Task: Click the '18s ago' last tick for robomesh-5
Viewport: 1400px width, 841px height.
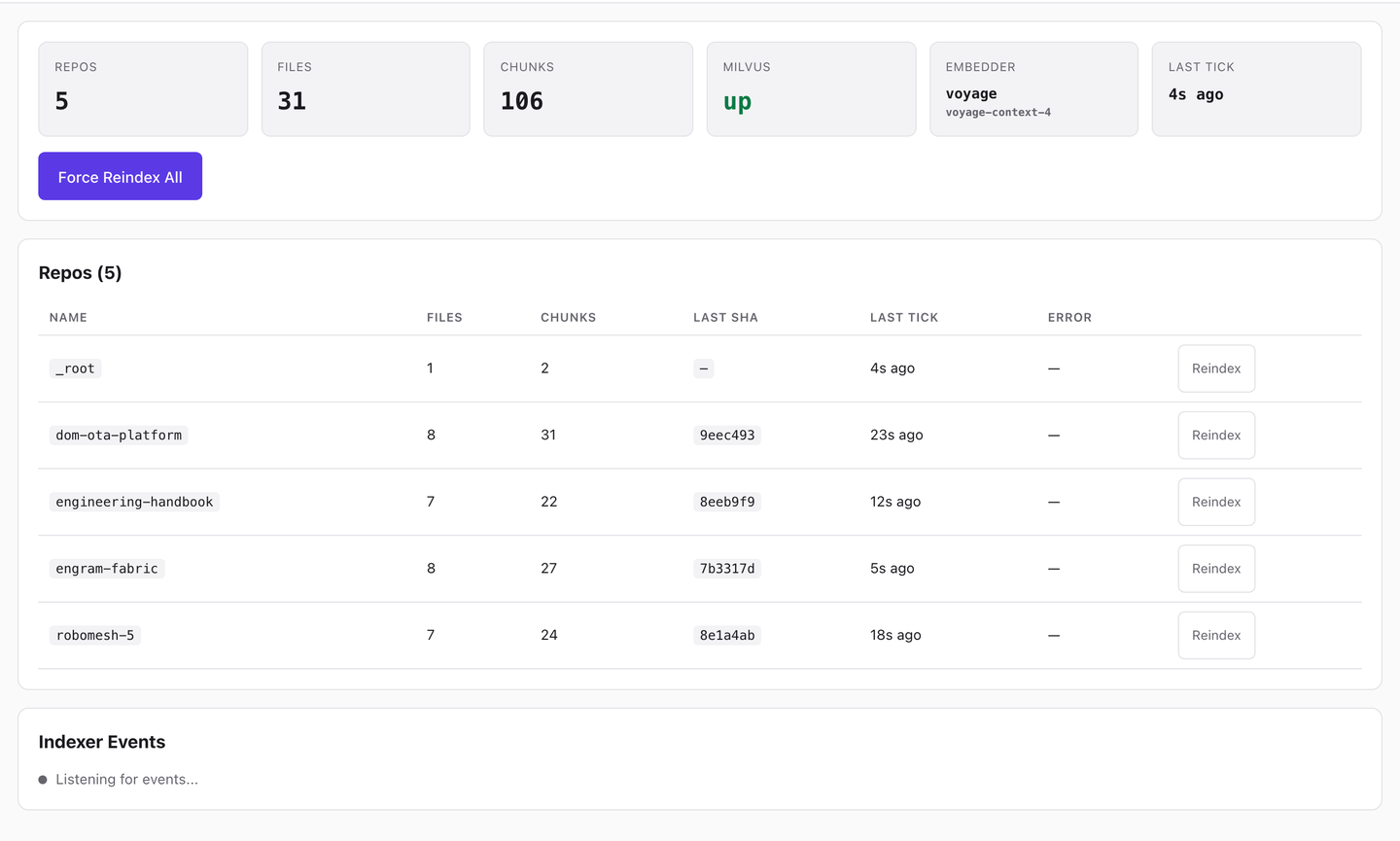Action: click(895, 635)
